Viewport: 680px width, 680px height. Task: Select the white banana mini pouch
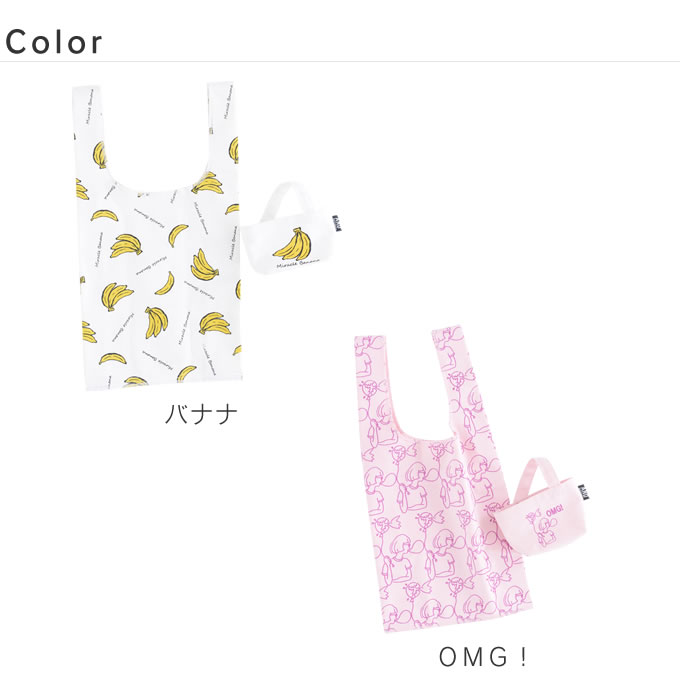point(290,228)
